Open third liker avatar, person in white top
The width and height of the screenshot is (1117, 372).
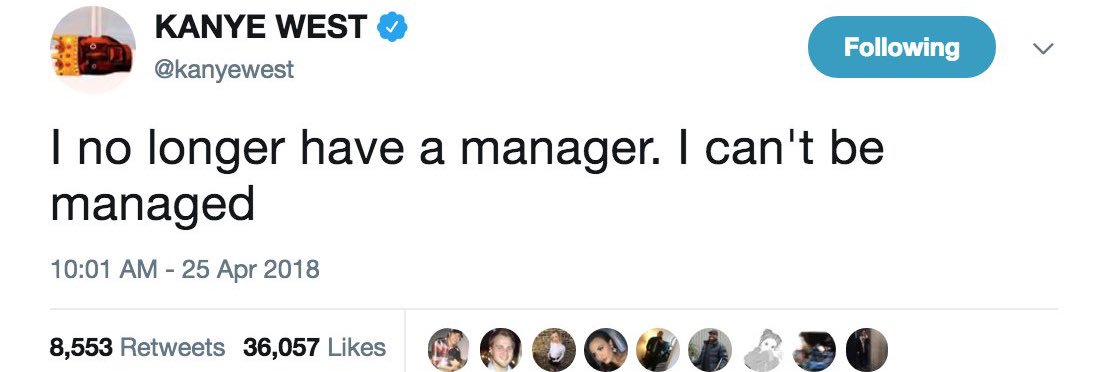coord(554,350)
